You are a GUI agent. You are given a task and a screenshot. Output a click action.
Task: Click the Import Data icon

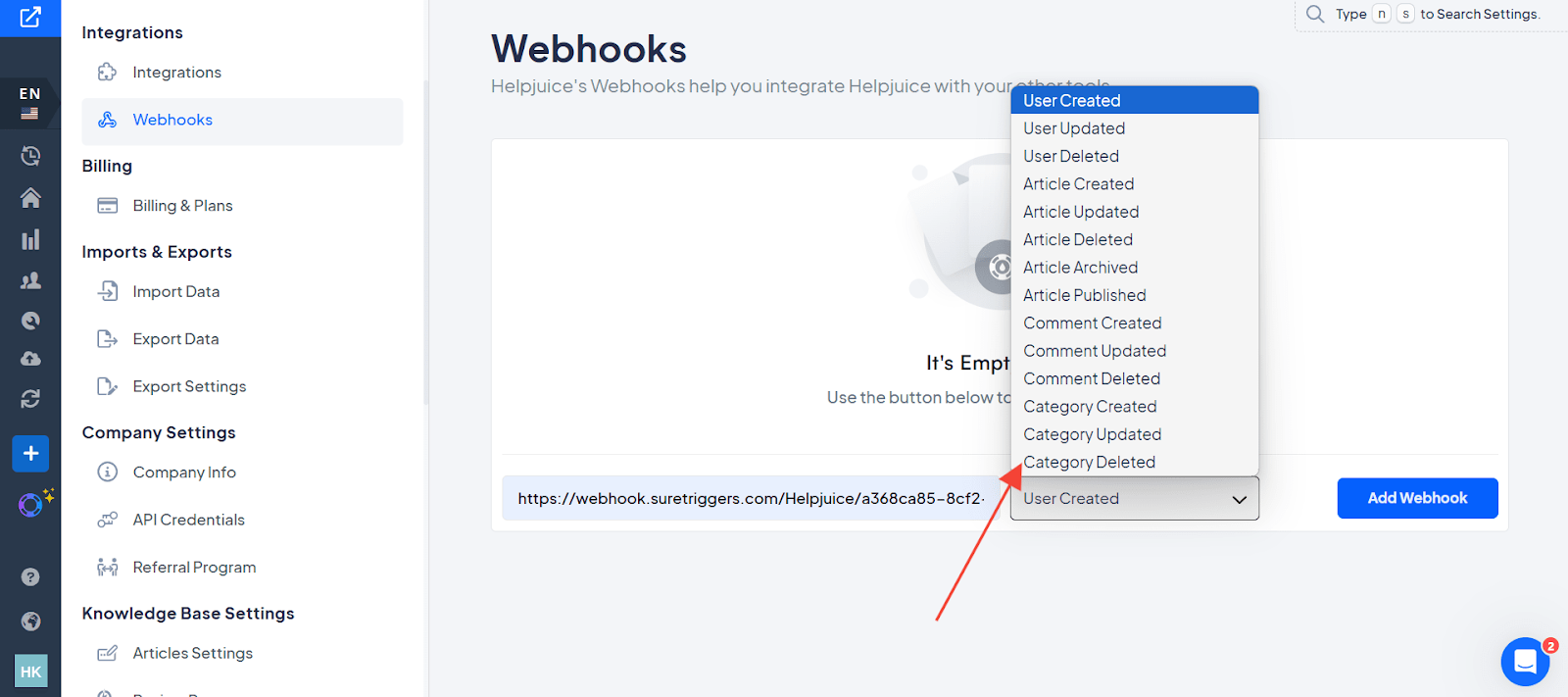click(x=108, y=291)
